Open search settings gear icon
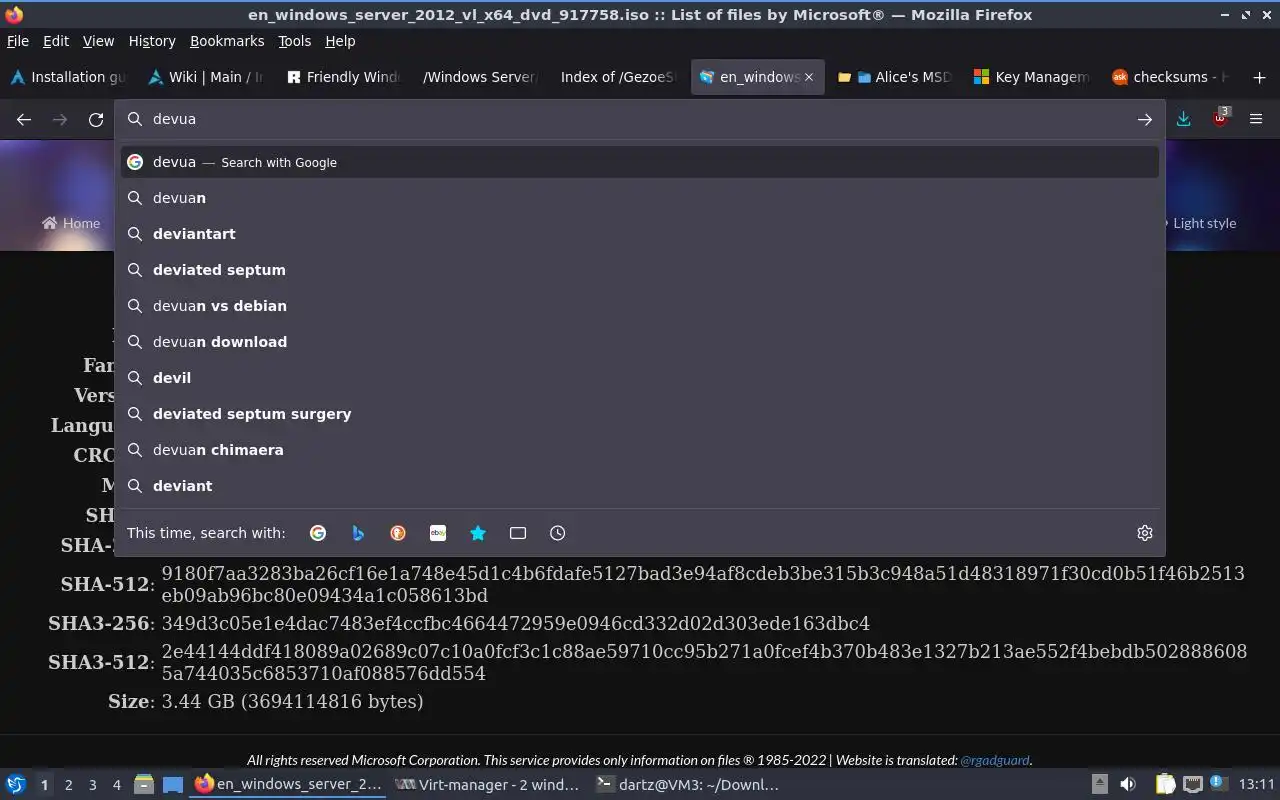The width and height of the screenshot is (1280, 800). (x=1145, y=533)
